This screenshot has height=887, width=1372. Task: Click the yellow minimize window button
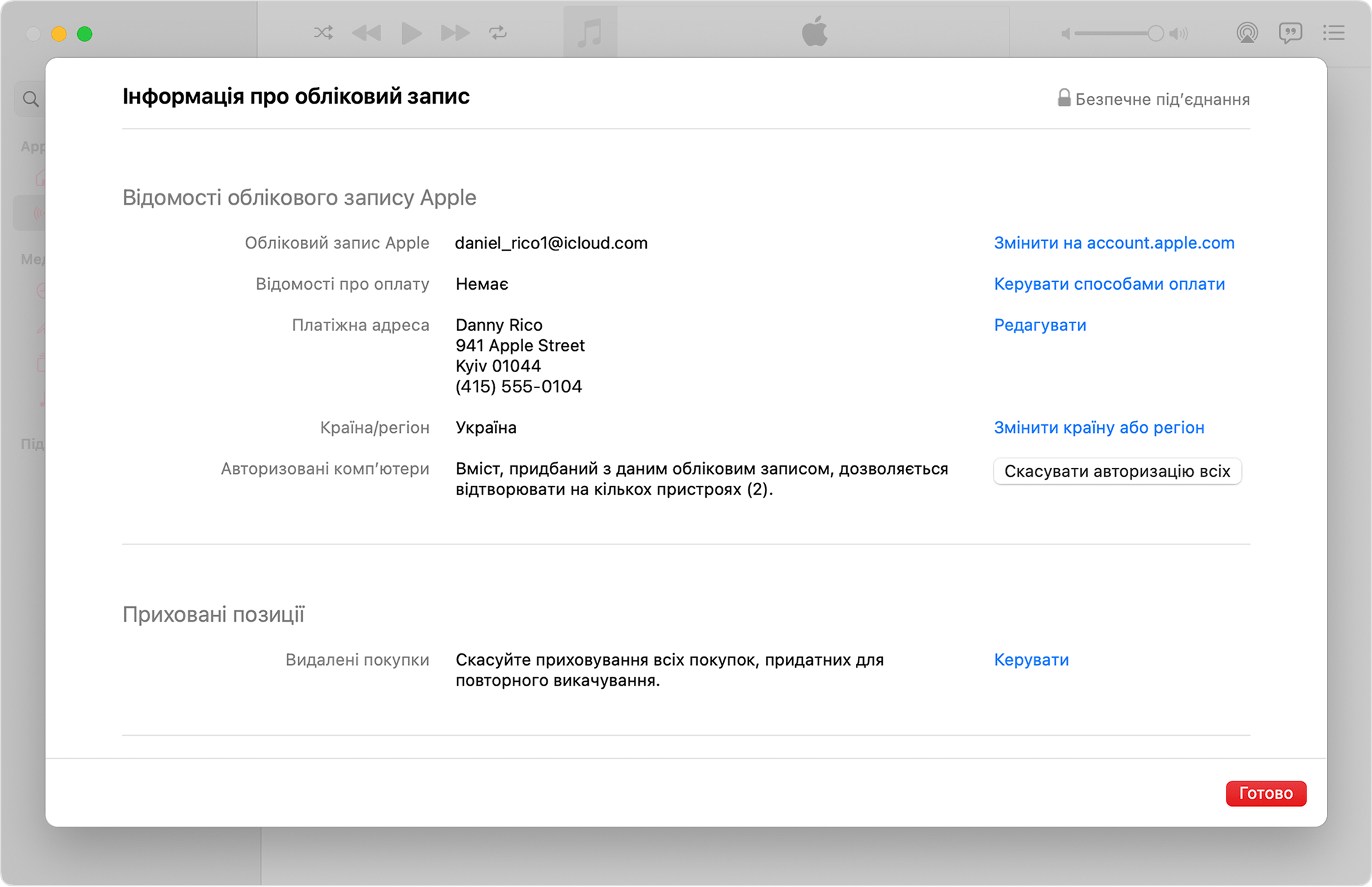[x=59, y=33]
